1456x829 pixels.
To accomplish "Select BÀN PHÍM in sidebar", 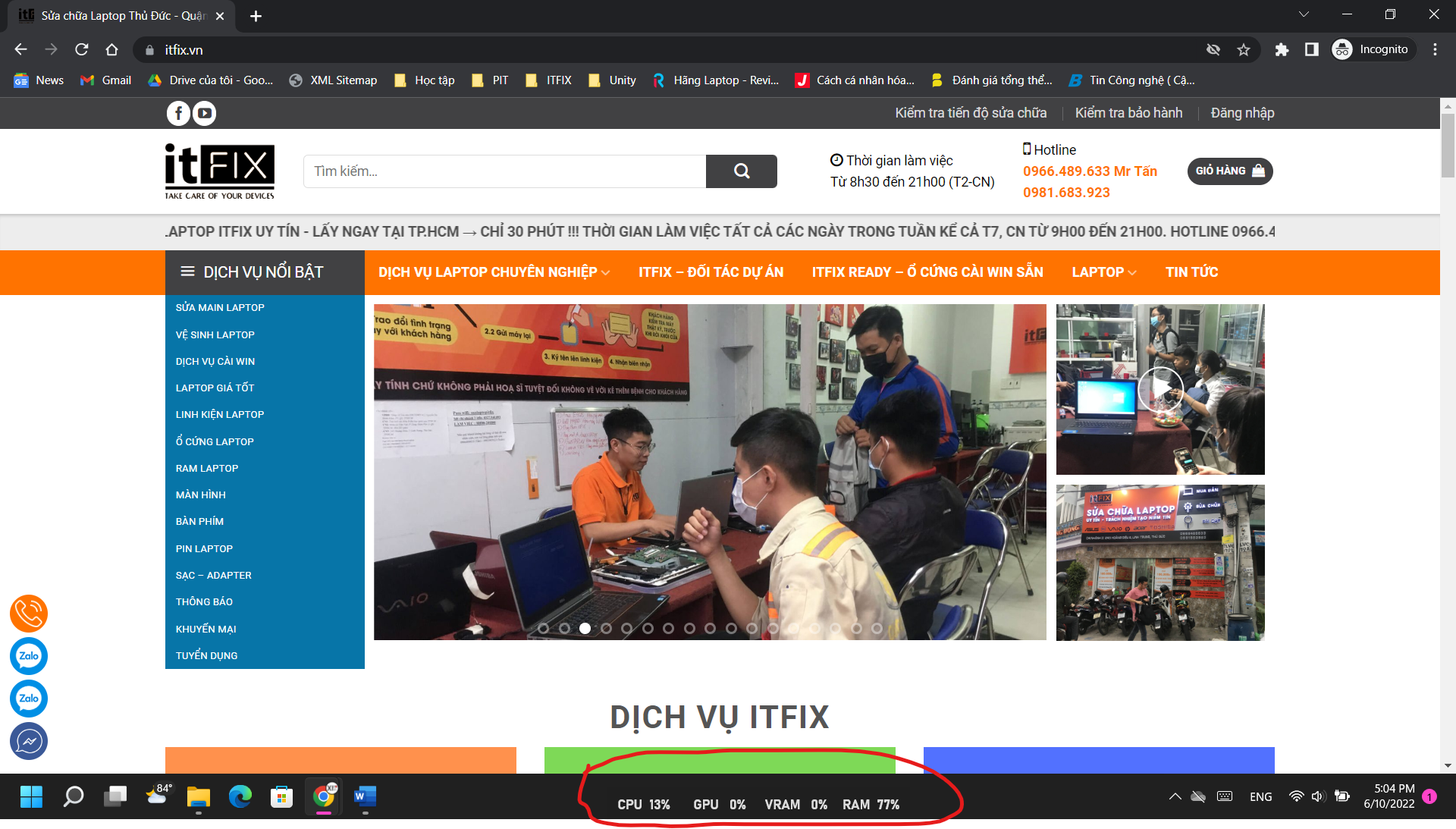I will pos(199,522).
